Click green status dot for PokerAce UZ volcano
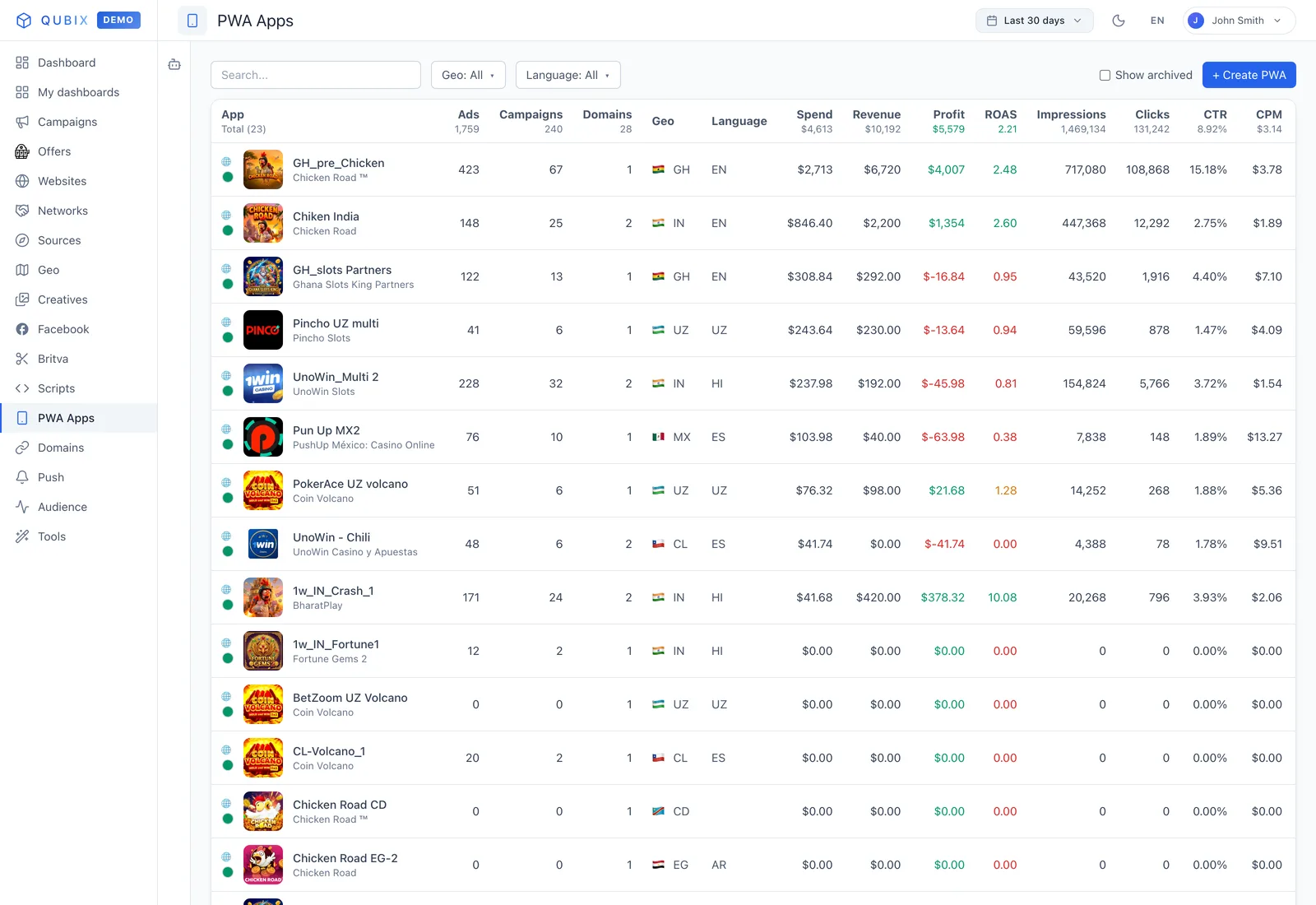 (x=228, y=498)
